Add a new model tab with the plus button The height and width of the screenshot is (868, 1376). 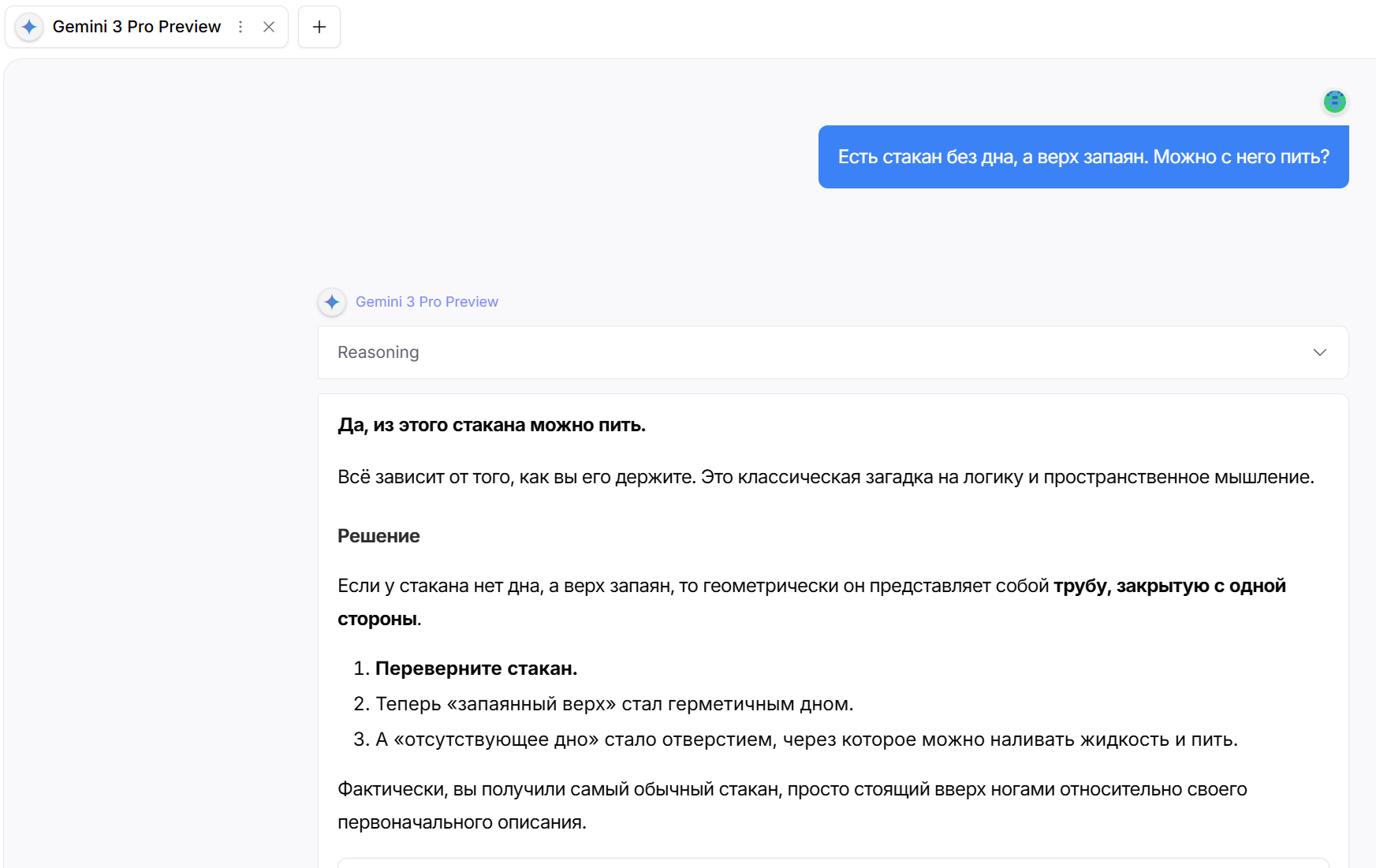319,27
